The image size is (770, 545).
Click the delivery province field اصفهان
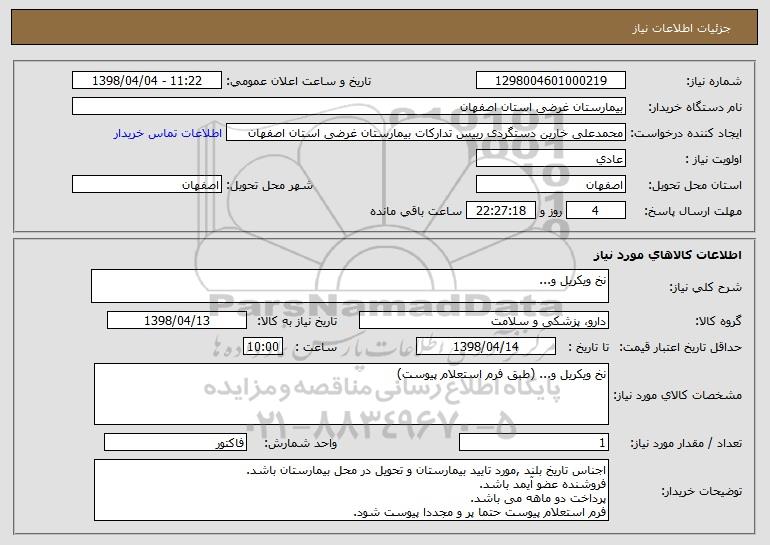(x=550, y=185)
